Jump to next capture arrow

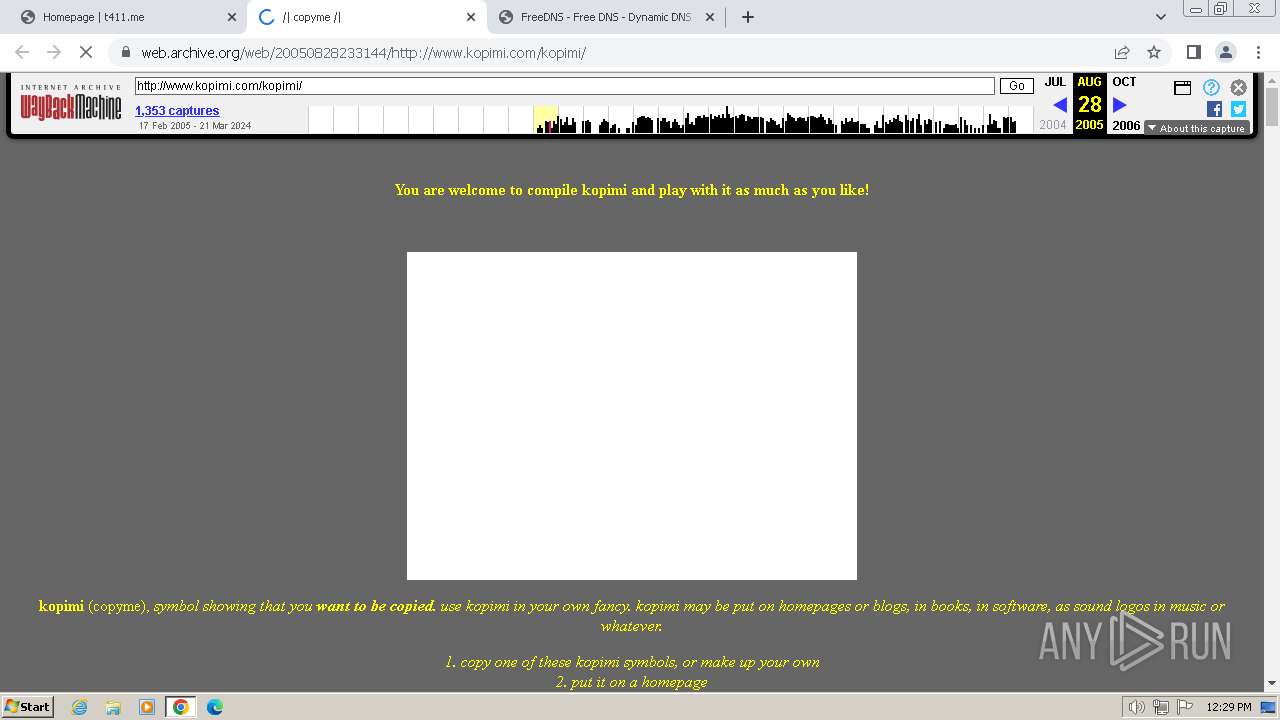1120,105
